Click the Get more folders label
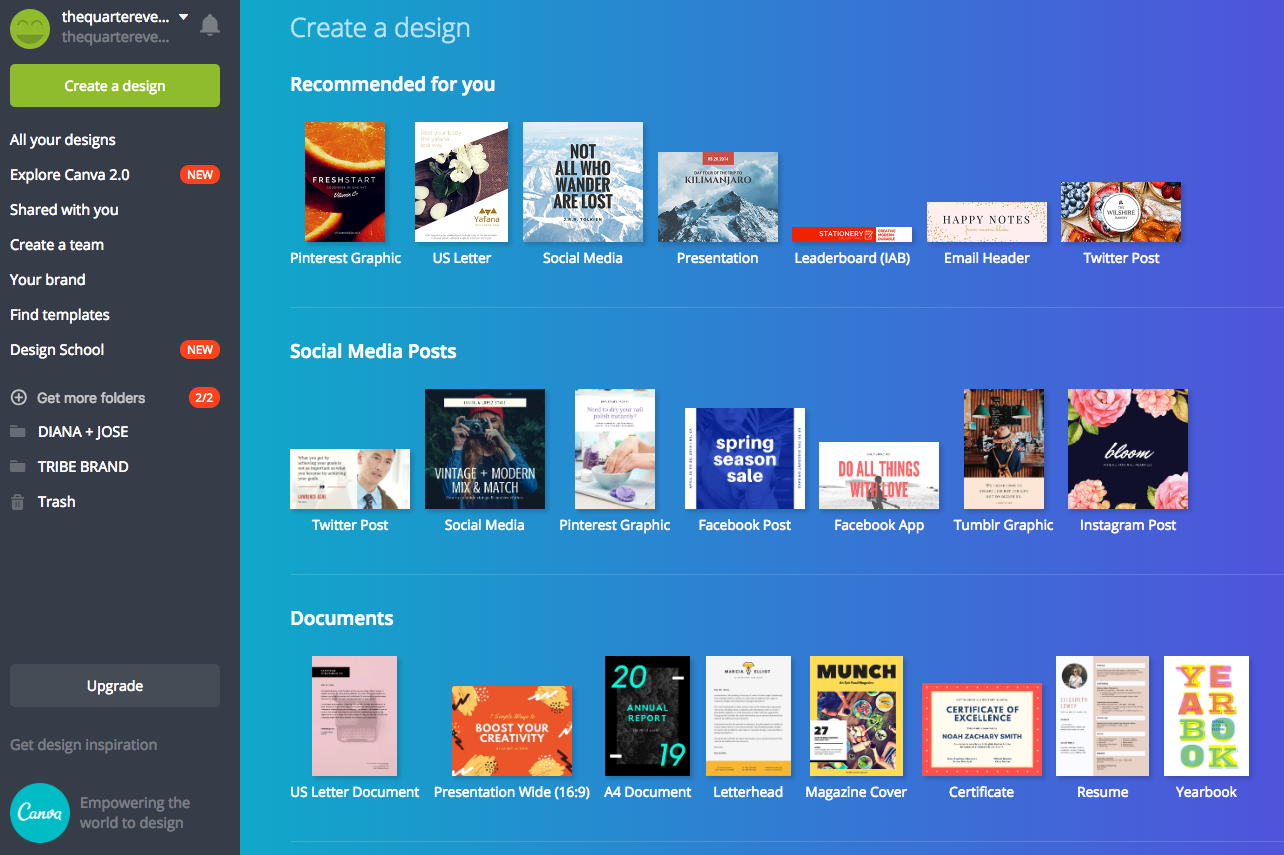 click(x=91, y=398)
